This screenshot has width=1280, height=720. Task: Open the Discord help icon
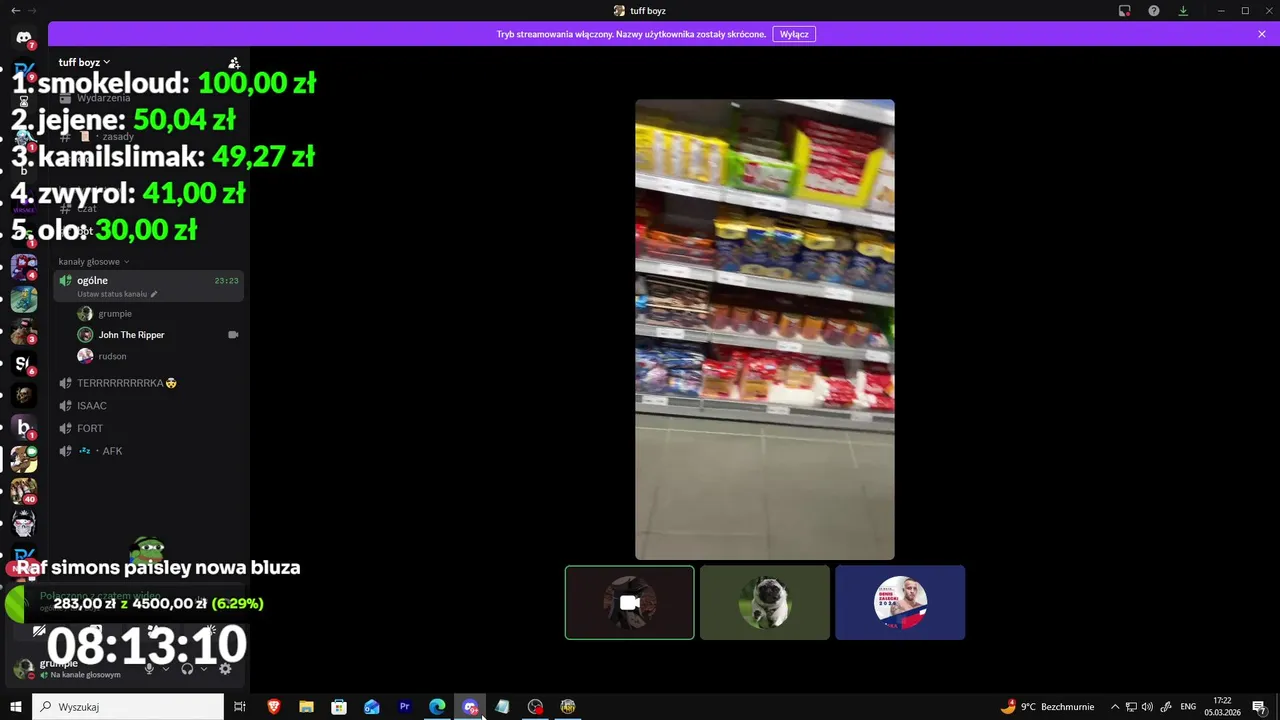coord(1154,11)
